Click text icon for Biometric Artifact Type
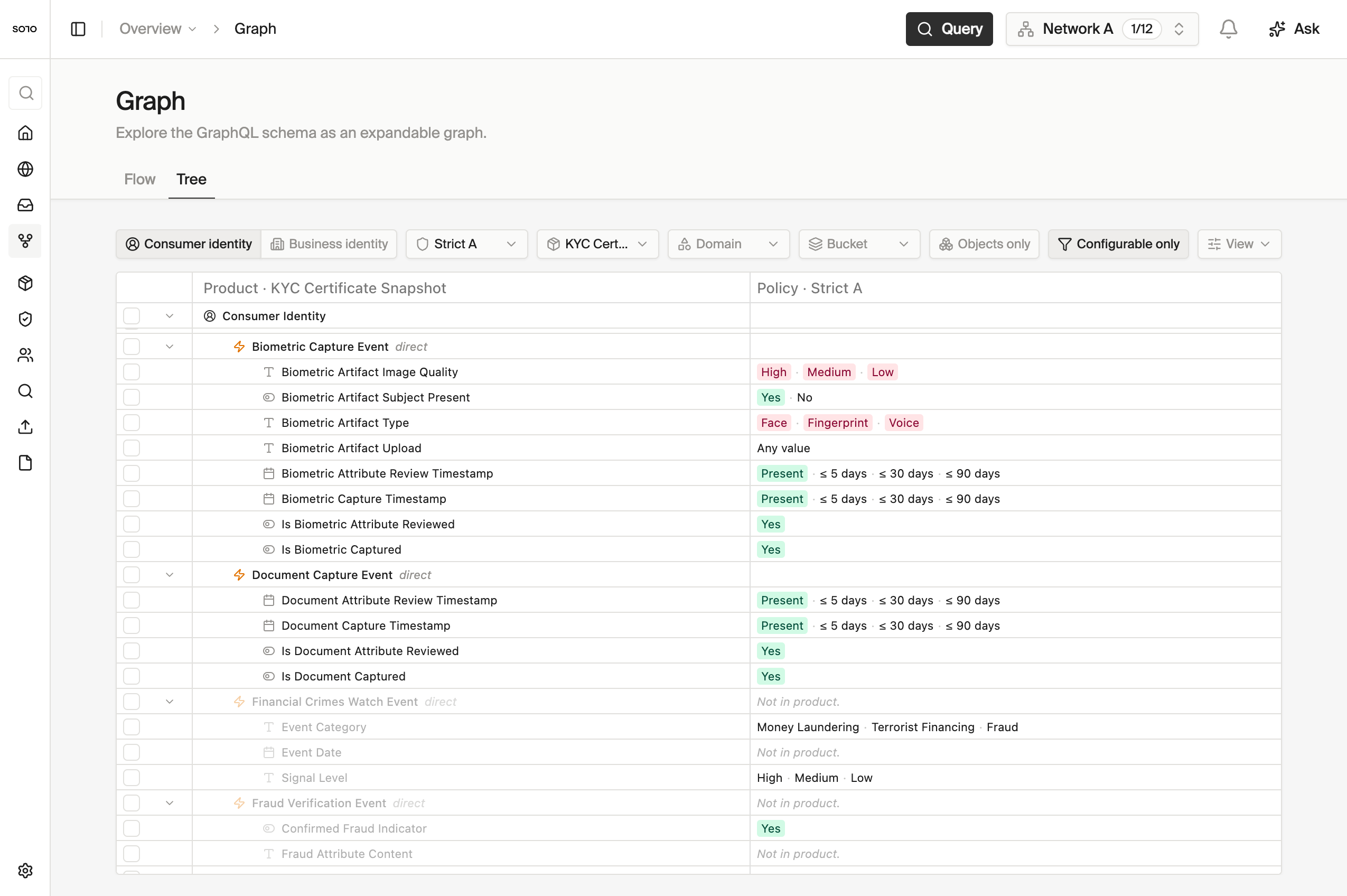This screenshot has height=896, width=1347. [x=268, y=423]
